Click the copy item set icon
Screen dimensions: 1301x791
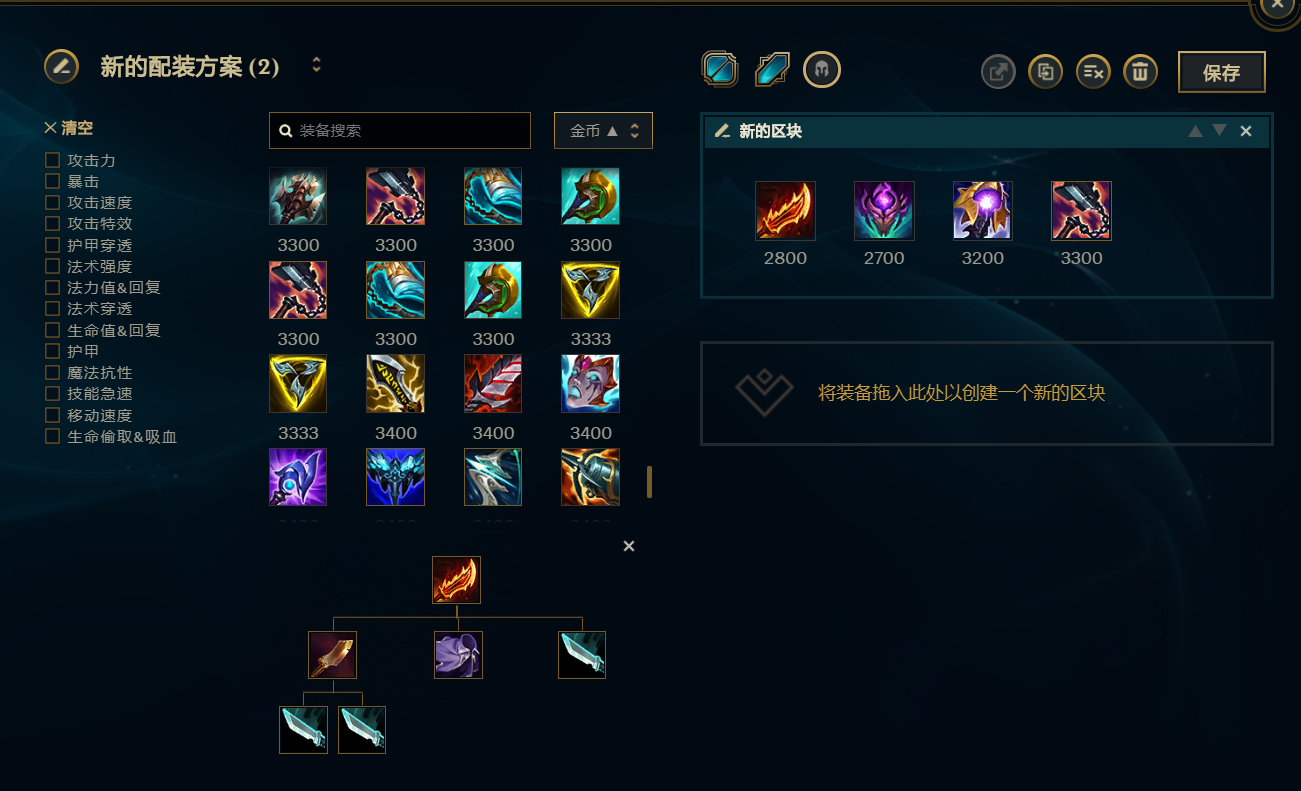tap(1045, 71)
